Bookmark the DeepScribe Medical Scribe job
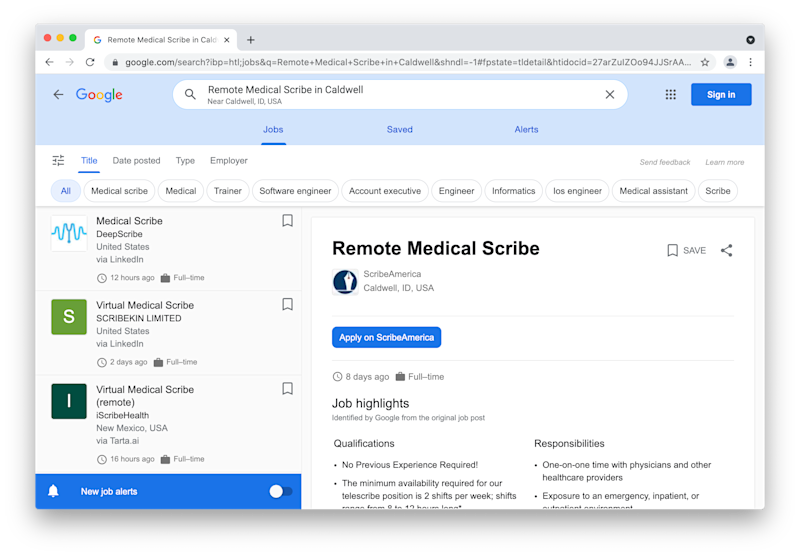This screenshot has height=556, width=800. 287,220
